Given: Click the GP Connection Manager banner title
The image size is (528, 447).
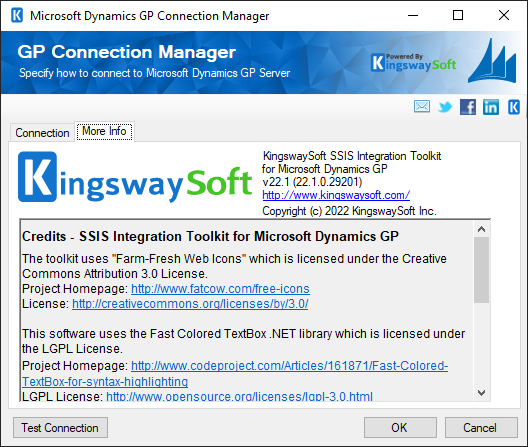Looking at the screenshot, I should [x=127, y=52].
